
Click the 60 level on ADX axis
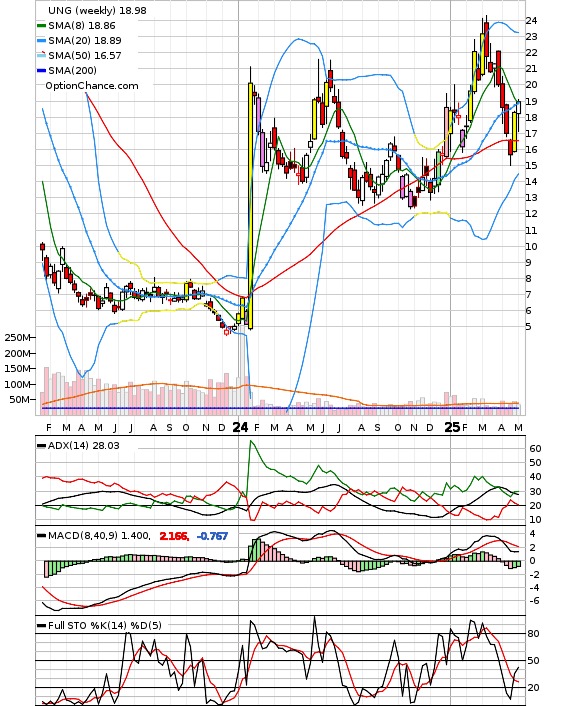(536, 448)
